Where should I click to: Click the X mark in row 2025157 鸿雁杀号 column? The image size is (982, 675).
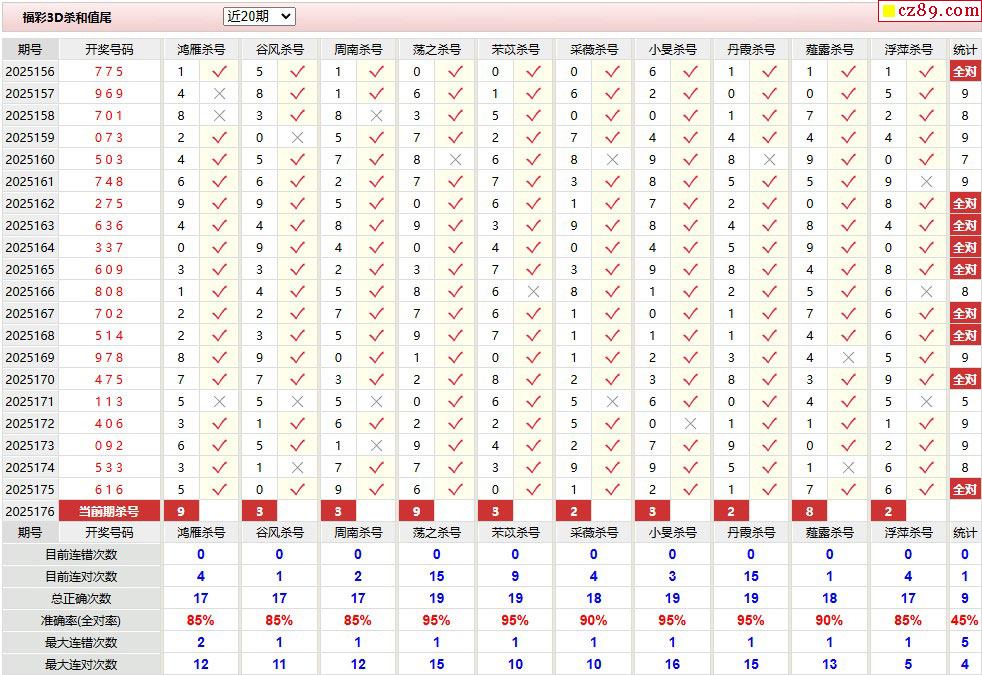click(219, 94)
